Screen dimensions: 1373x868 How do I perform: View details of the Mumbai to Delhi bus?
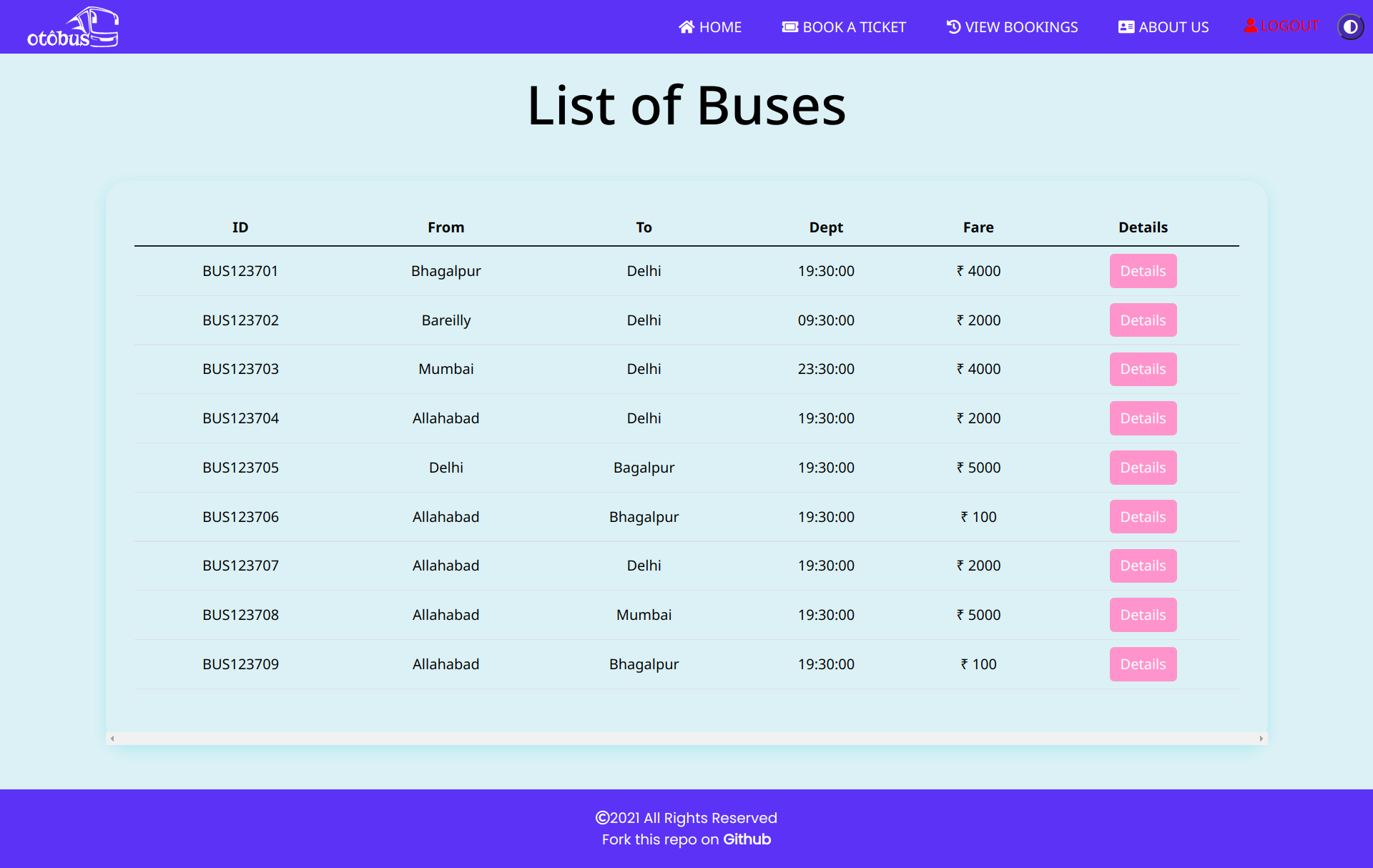[x=1142, y=369]
